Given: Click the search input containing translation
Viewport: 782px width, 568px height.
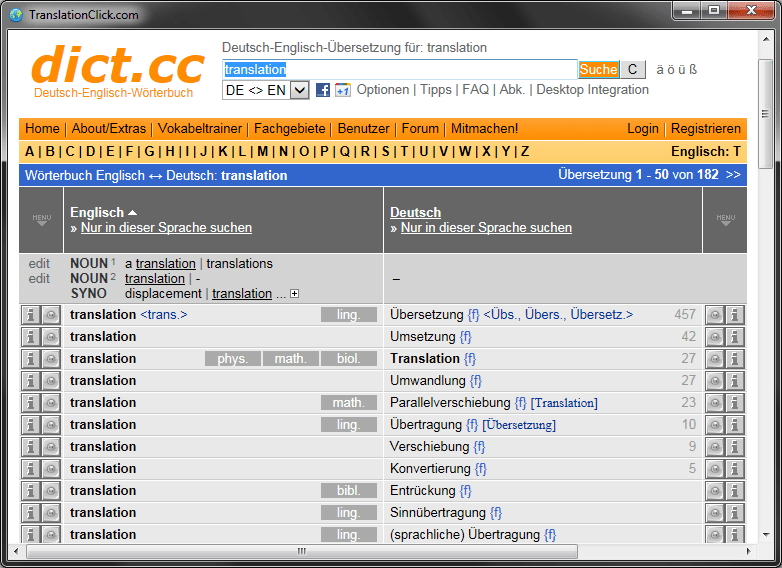Looking at the screenshot, I should point(399,69).
